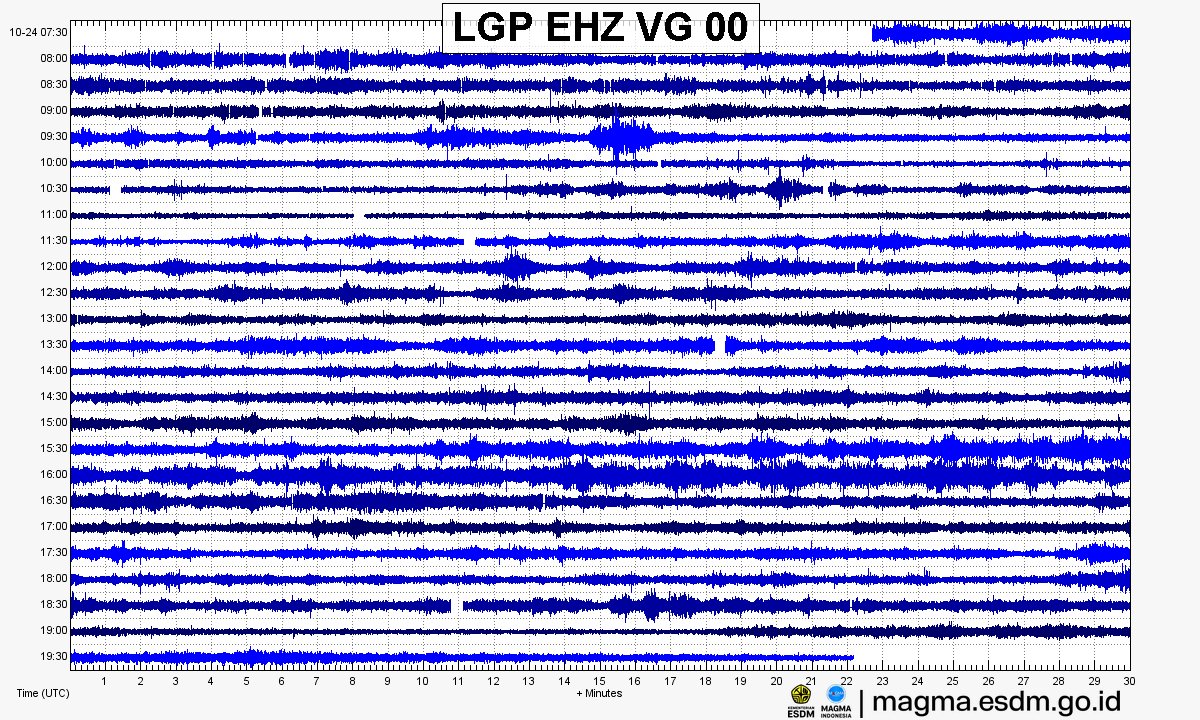
Task: Click the 18:30 row label
Action: [x=54, y=604]
